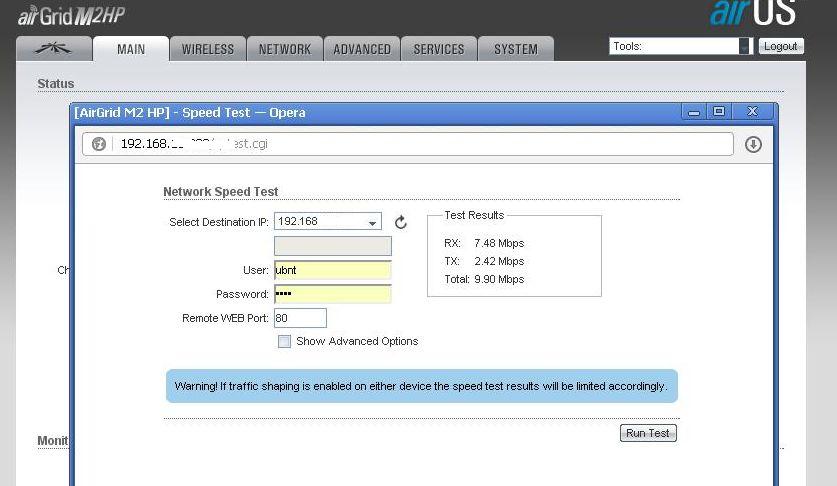This screenshot has width=837, height=486.
Task: Expand the Tools dropdown
Action: click(681, 46)
